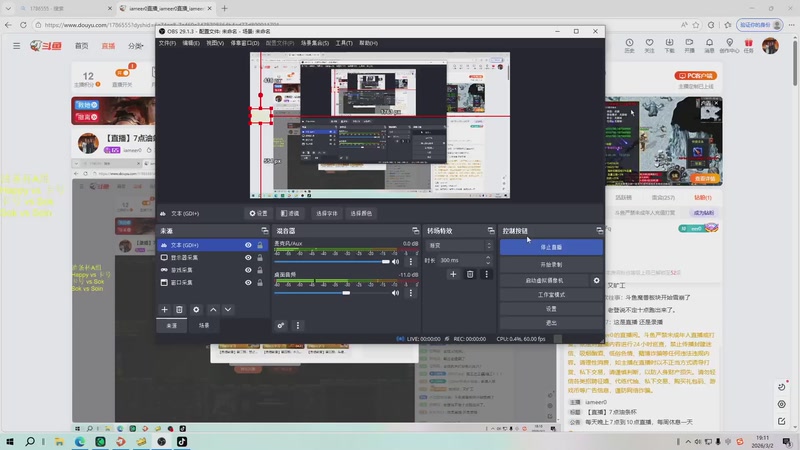Hide the 显示器采集 source
This screenshot has height=450, width=800.
tap(248, 258)
